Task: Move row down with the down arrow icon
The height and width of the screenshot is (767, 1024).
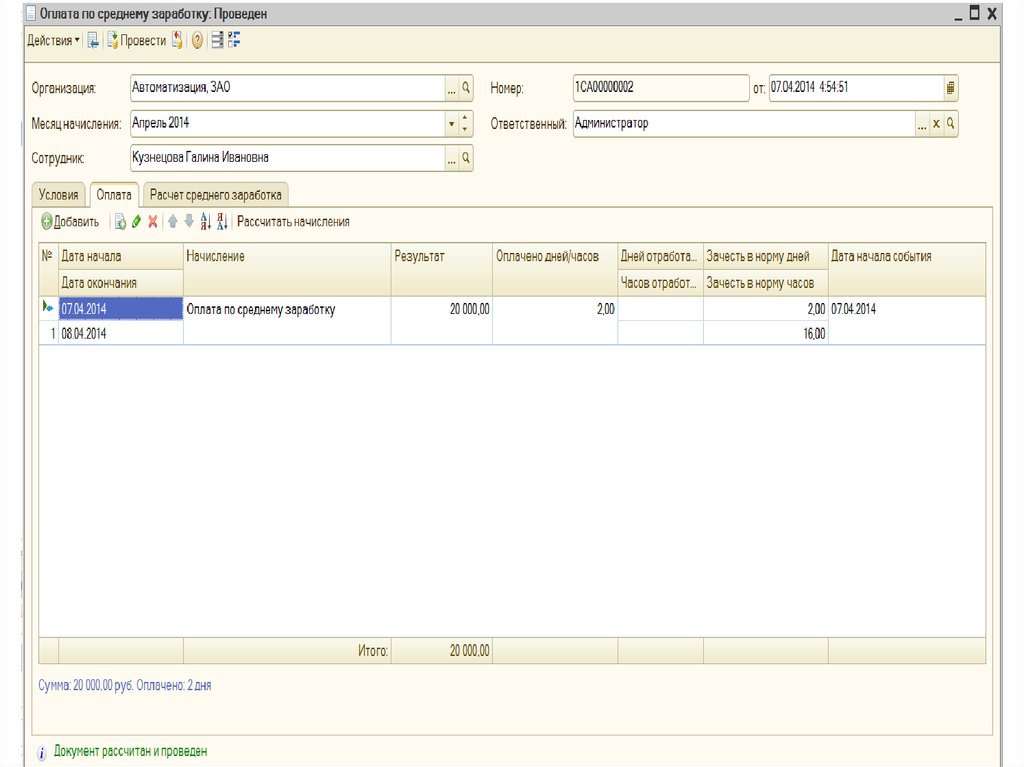Action: [x=188, y=222]
